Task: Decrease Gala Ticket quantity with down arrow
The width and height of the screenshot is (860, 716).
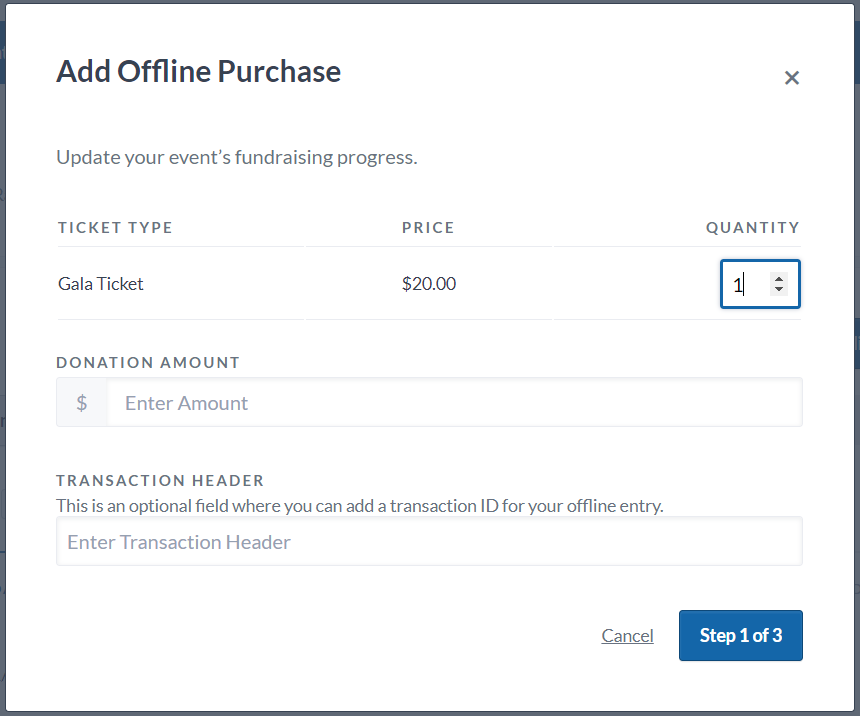Action: [x=779, y=290]
